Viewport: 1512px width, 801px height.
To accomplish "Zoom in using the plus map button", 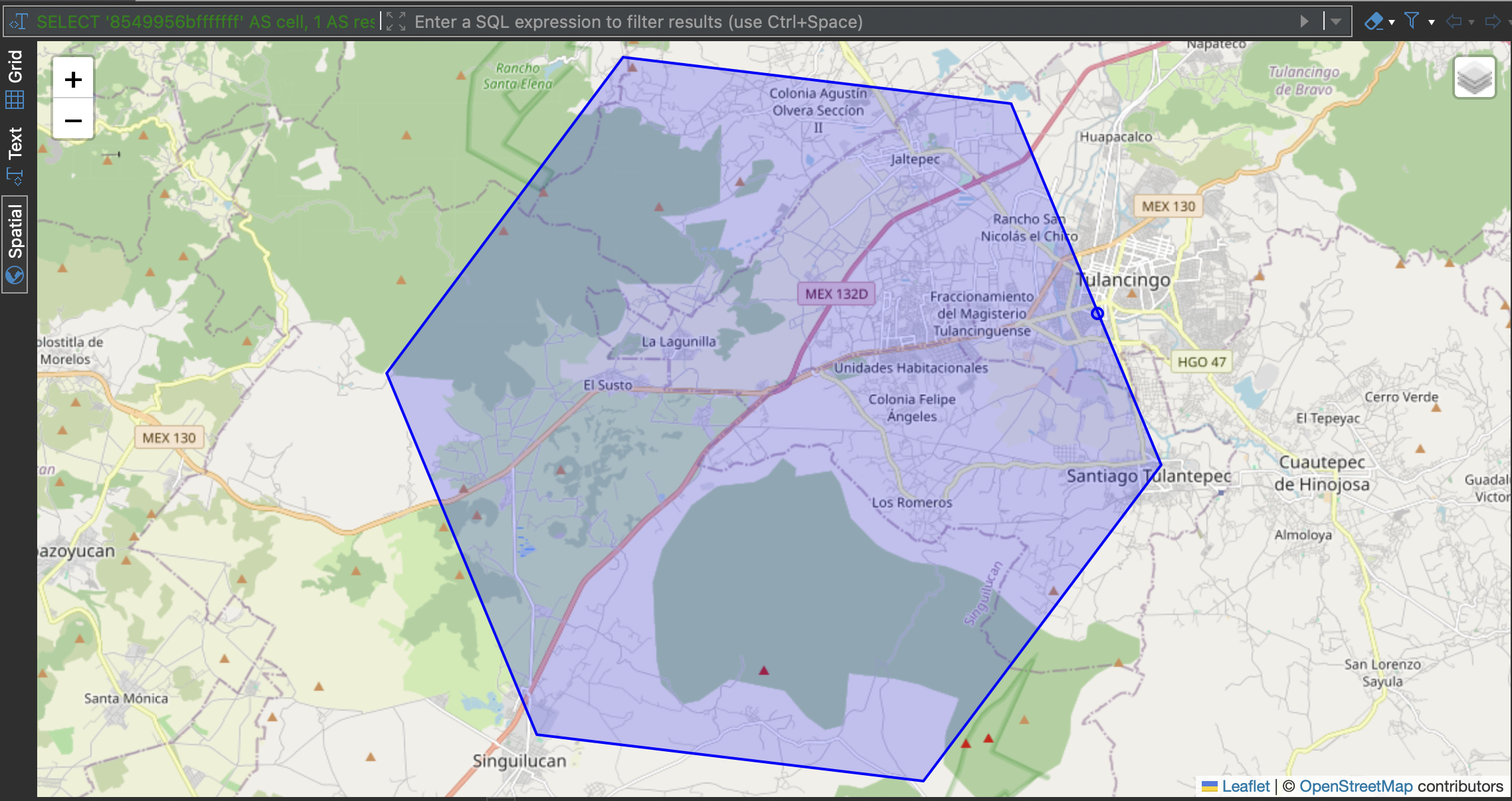I will click(73, 78).
